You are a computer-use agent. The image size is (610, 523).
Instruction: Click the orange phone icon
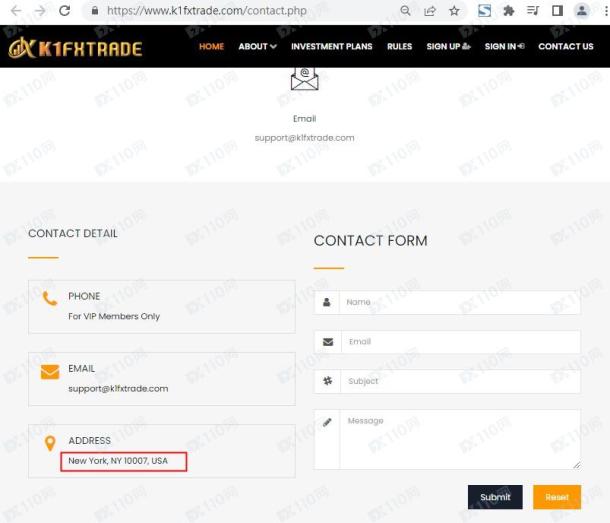50,298
